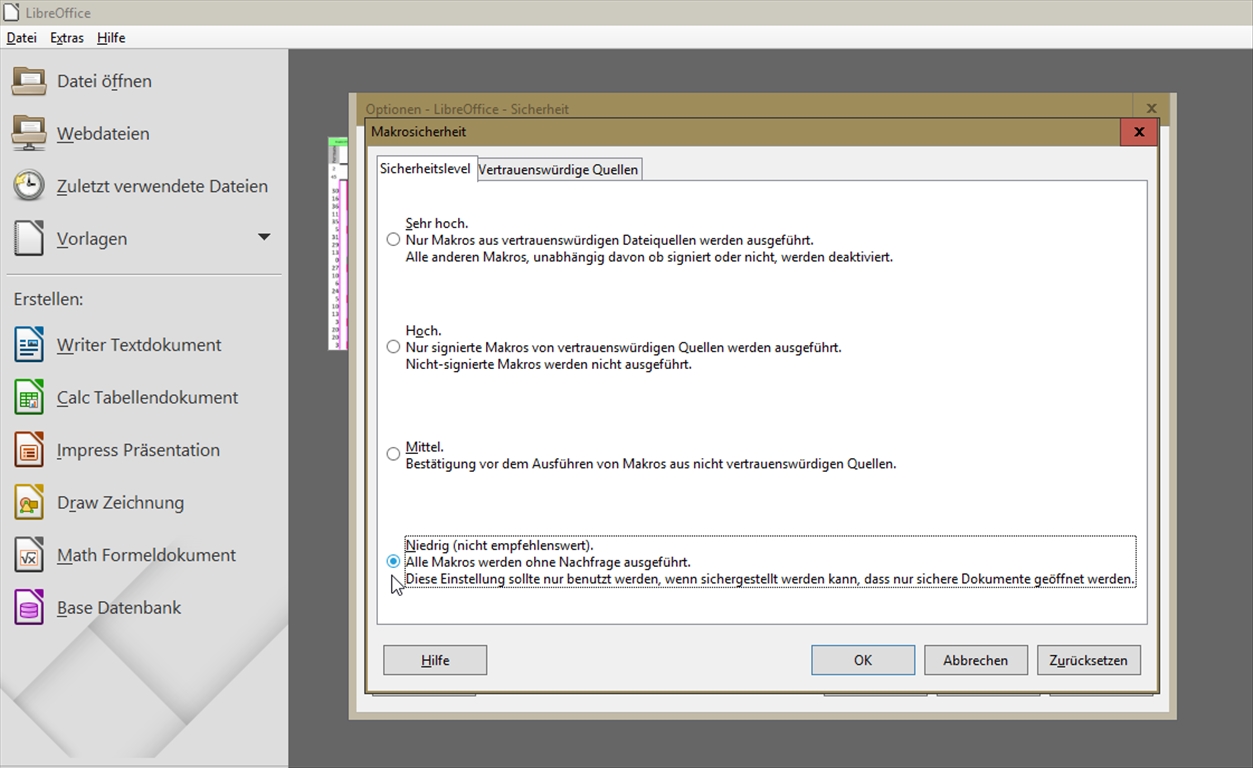This screenshot has width=1253, height=768.
Task: Click the Zuletzt verwendete Dateien label
Action: click(162, 186)
